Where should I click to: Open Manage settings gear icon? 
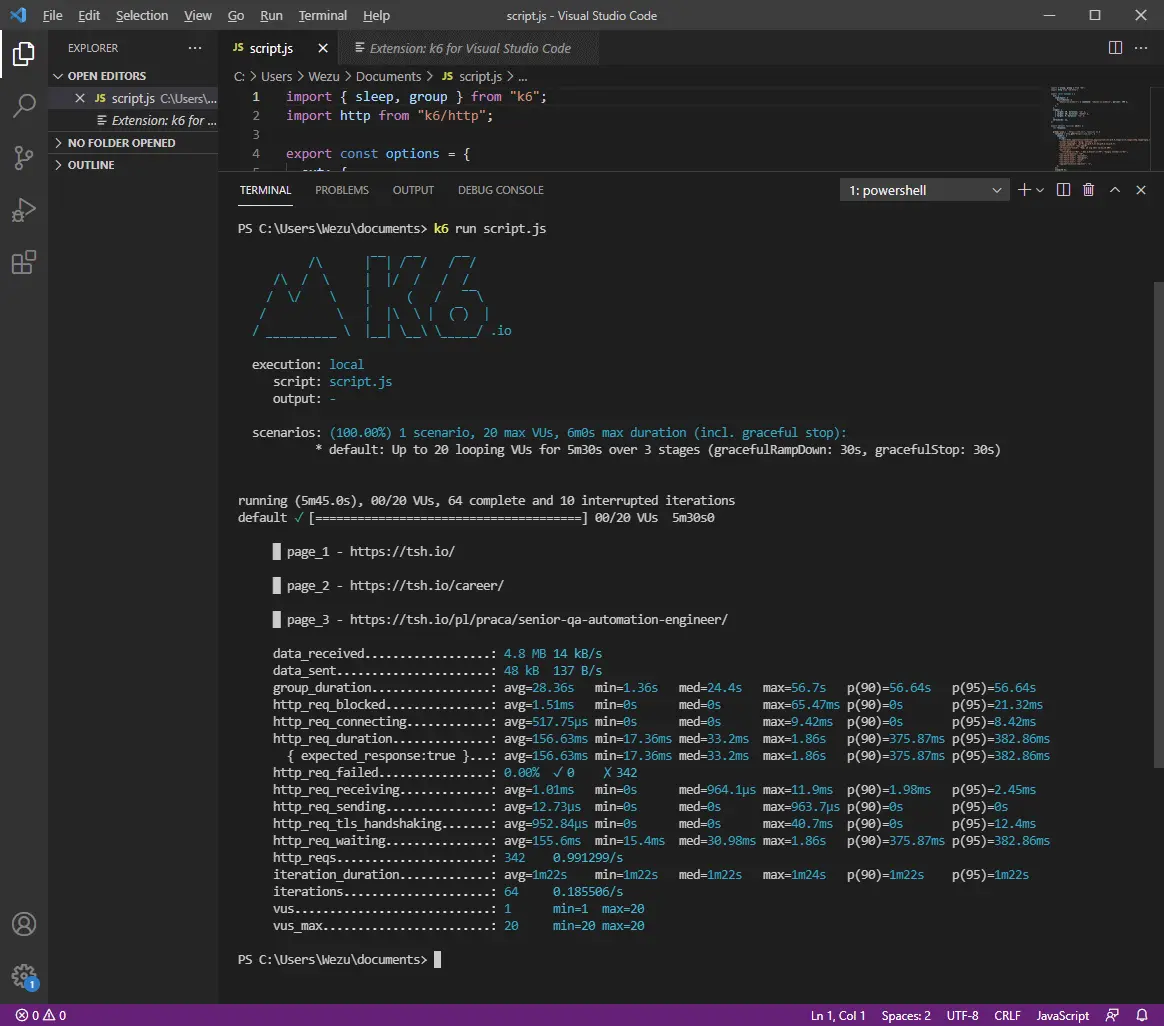(x=24, y=976)
